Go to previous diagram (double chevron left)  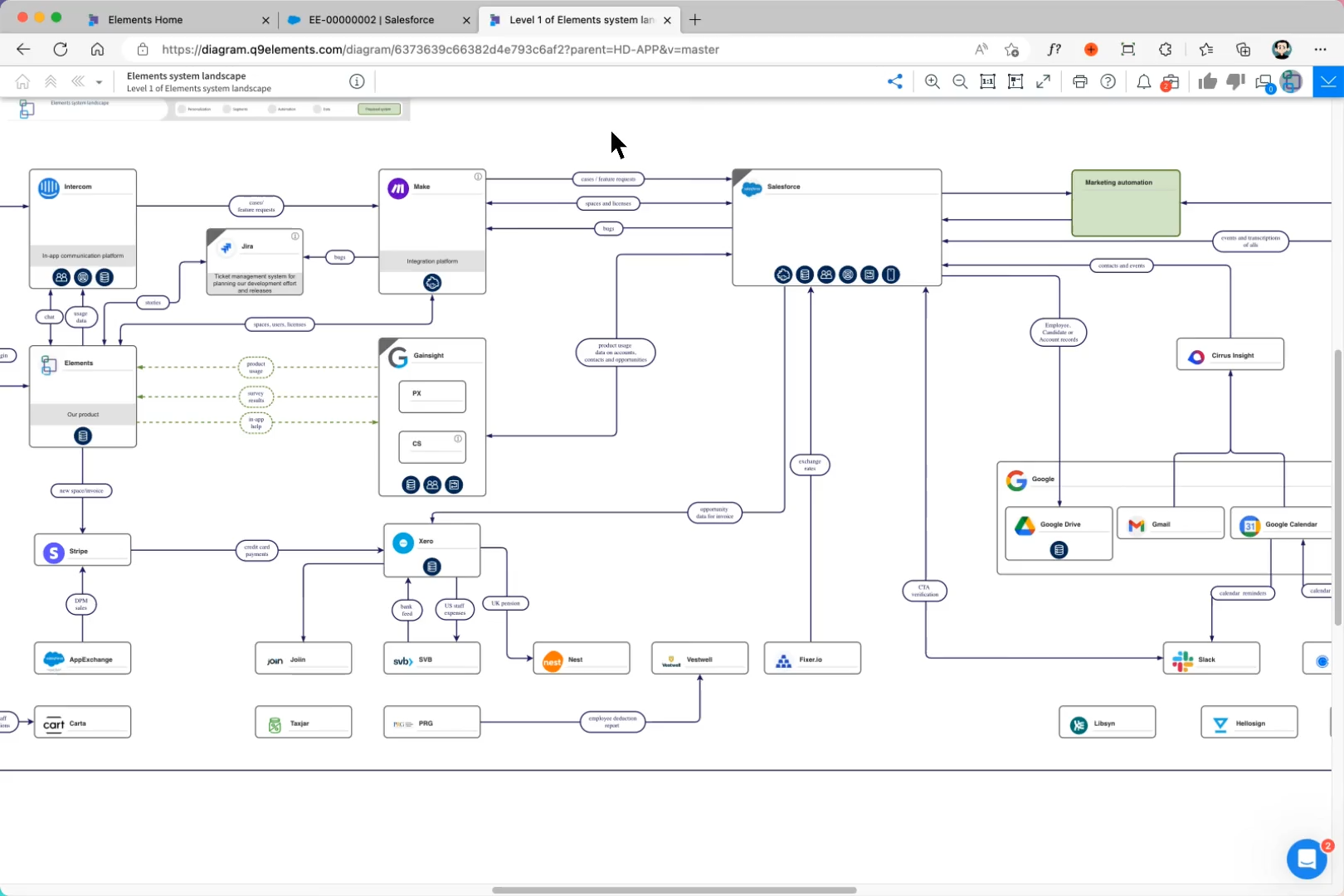coord(78,81)
